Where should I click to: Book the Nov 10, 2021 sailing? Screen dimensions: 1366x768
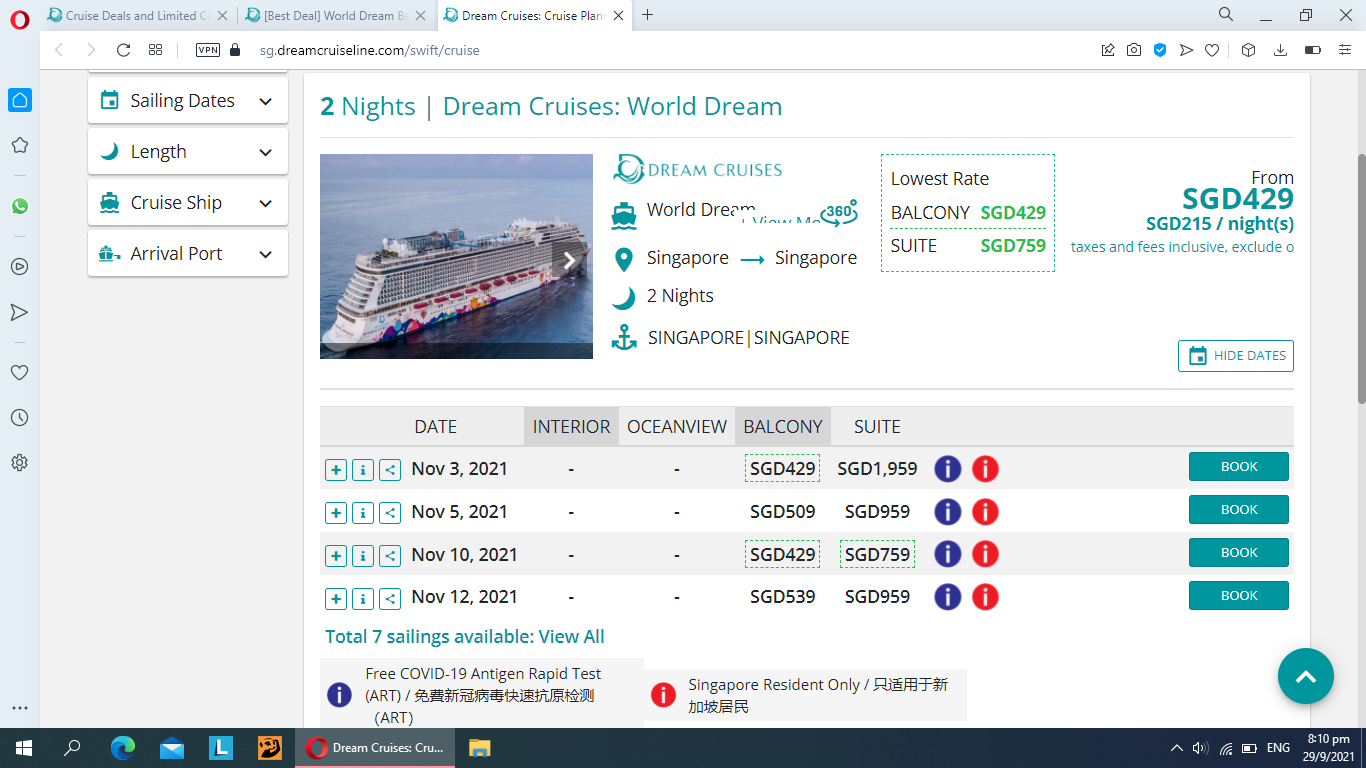(1239, 553)
